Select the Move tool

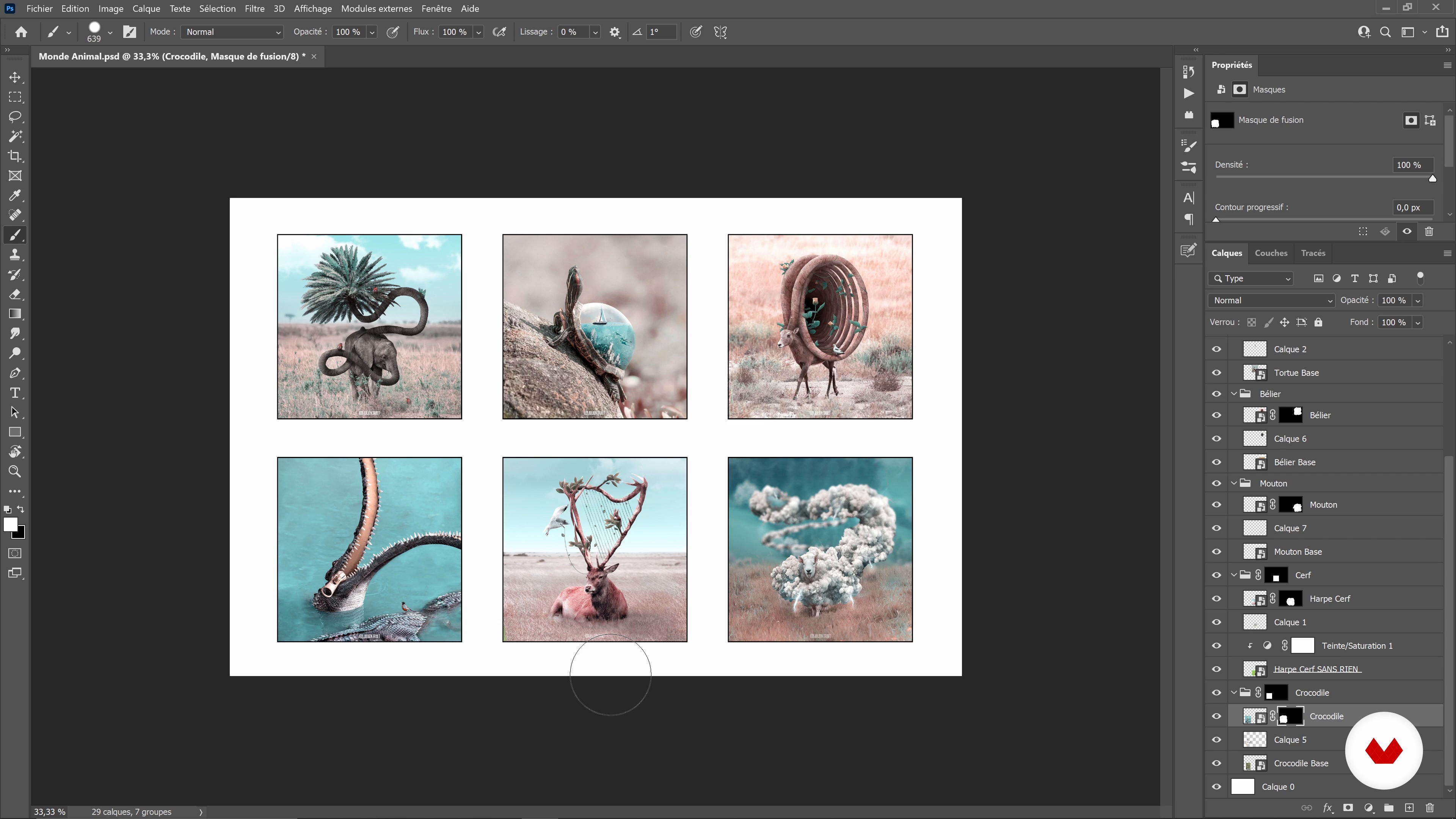coord(15,77)
